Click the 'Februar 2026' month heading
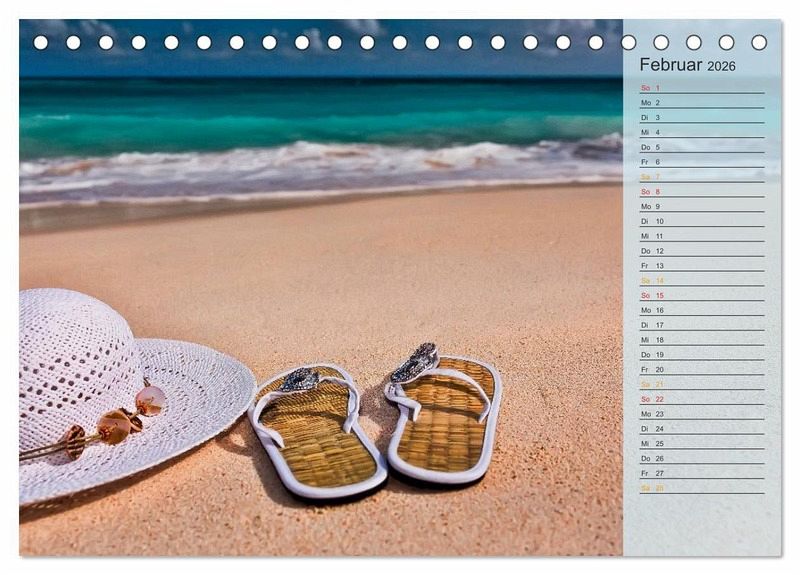Screen dimensions: 800x575 (x=687, y=65)
